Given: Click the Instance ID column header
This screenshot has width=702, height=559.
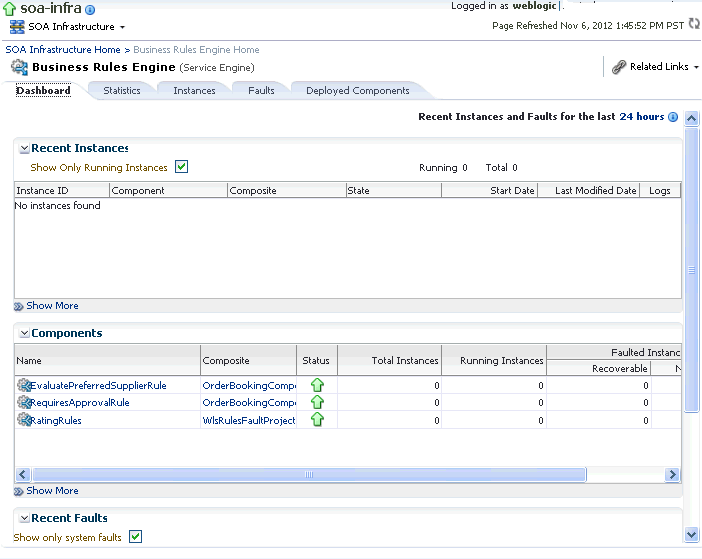Looking at the screenshot, I should click(62, 190).
